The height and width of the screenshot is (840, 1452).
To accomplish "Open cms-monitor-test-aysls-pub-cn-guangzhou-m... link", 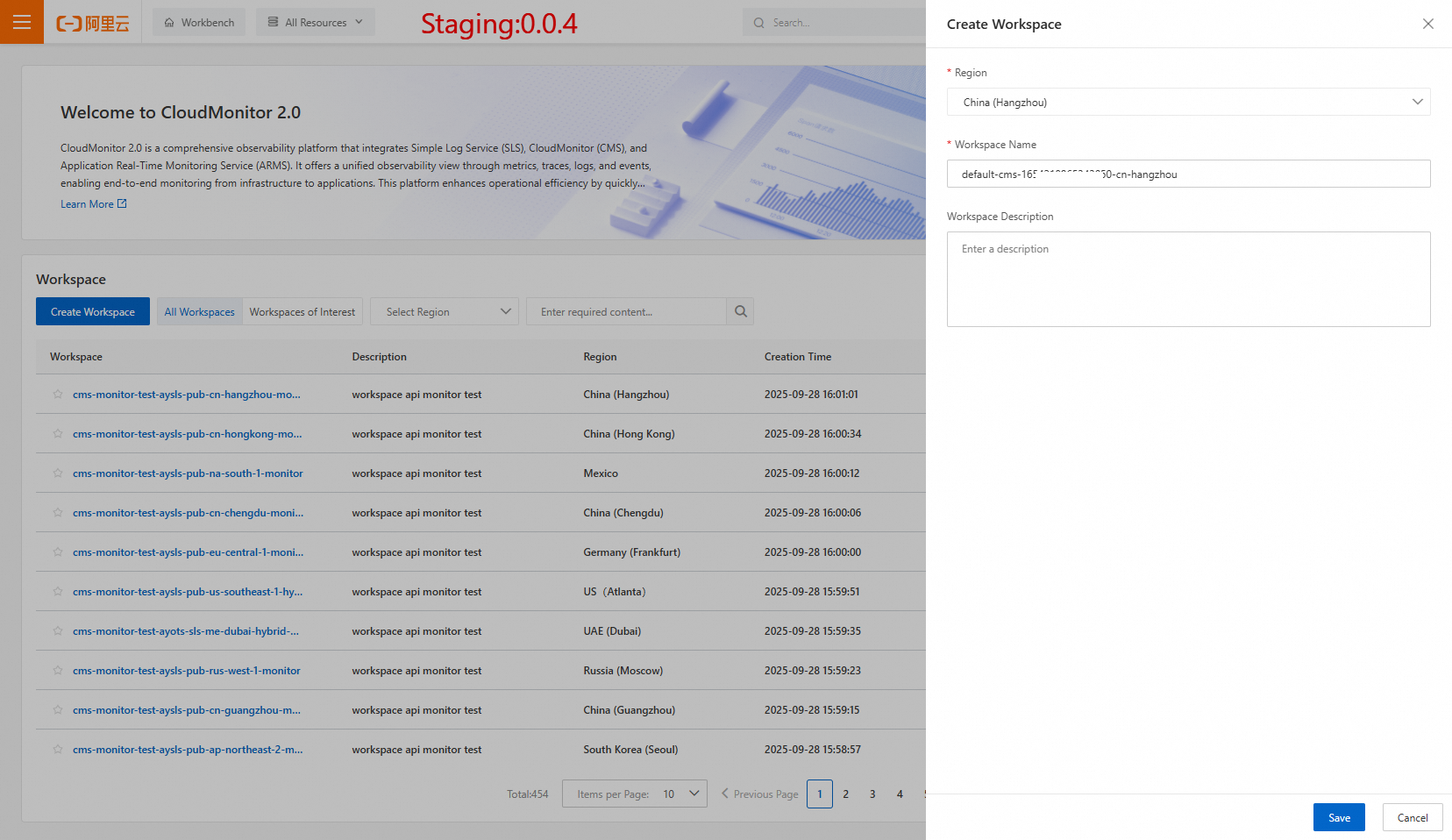I will coord(187,710).
